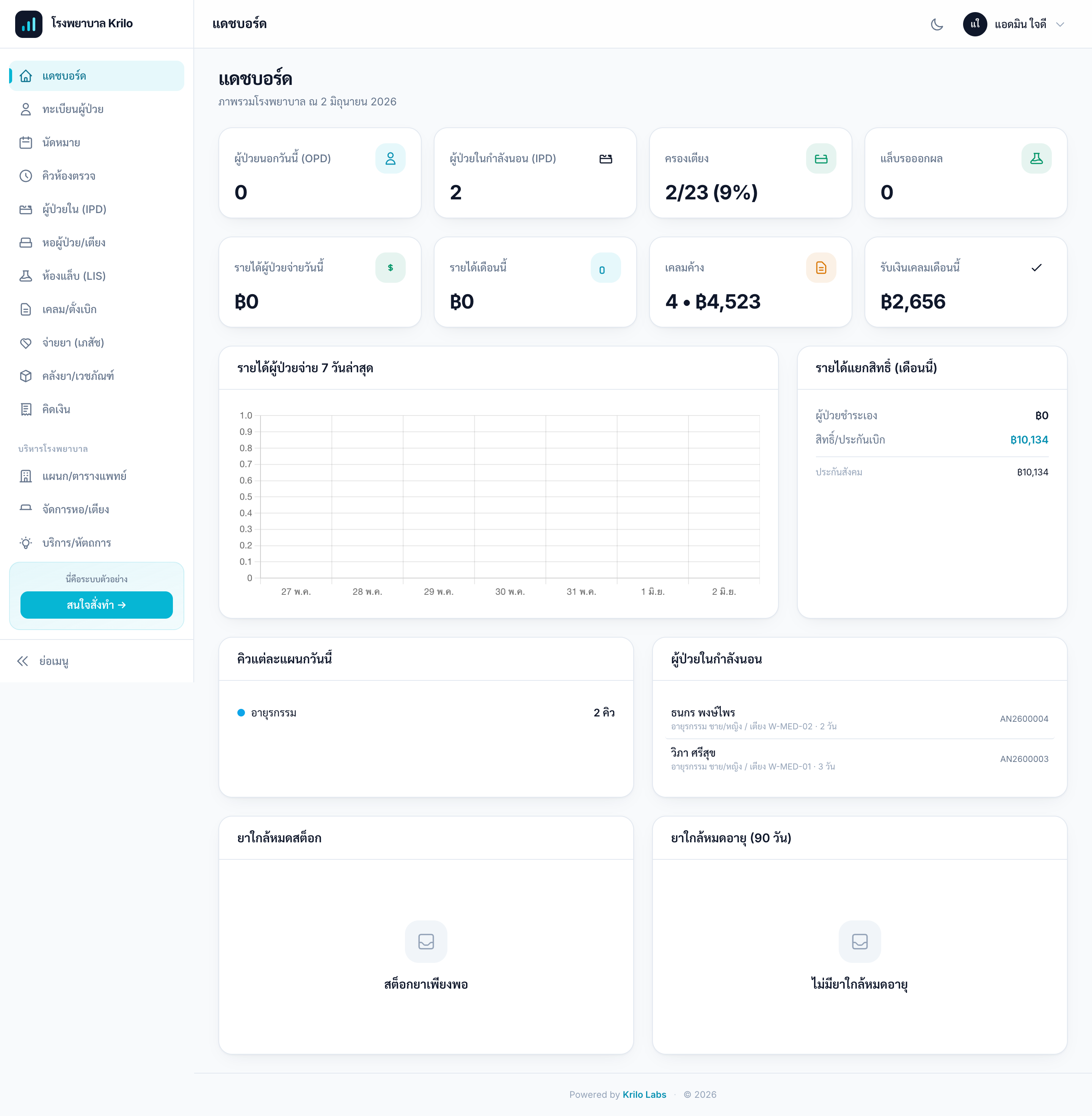Click the ครองเตียง 2/23 (9%) value
This screenshot has width=1092, height=1116.
[x=711, y=192]
